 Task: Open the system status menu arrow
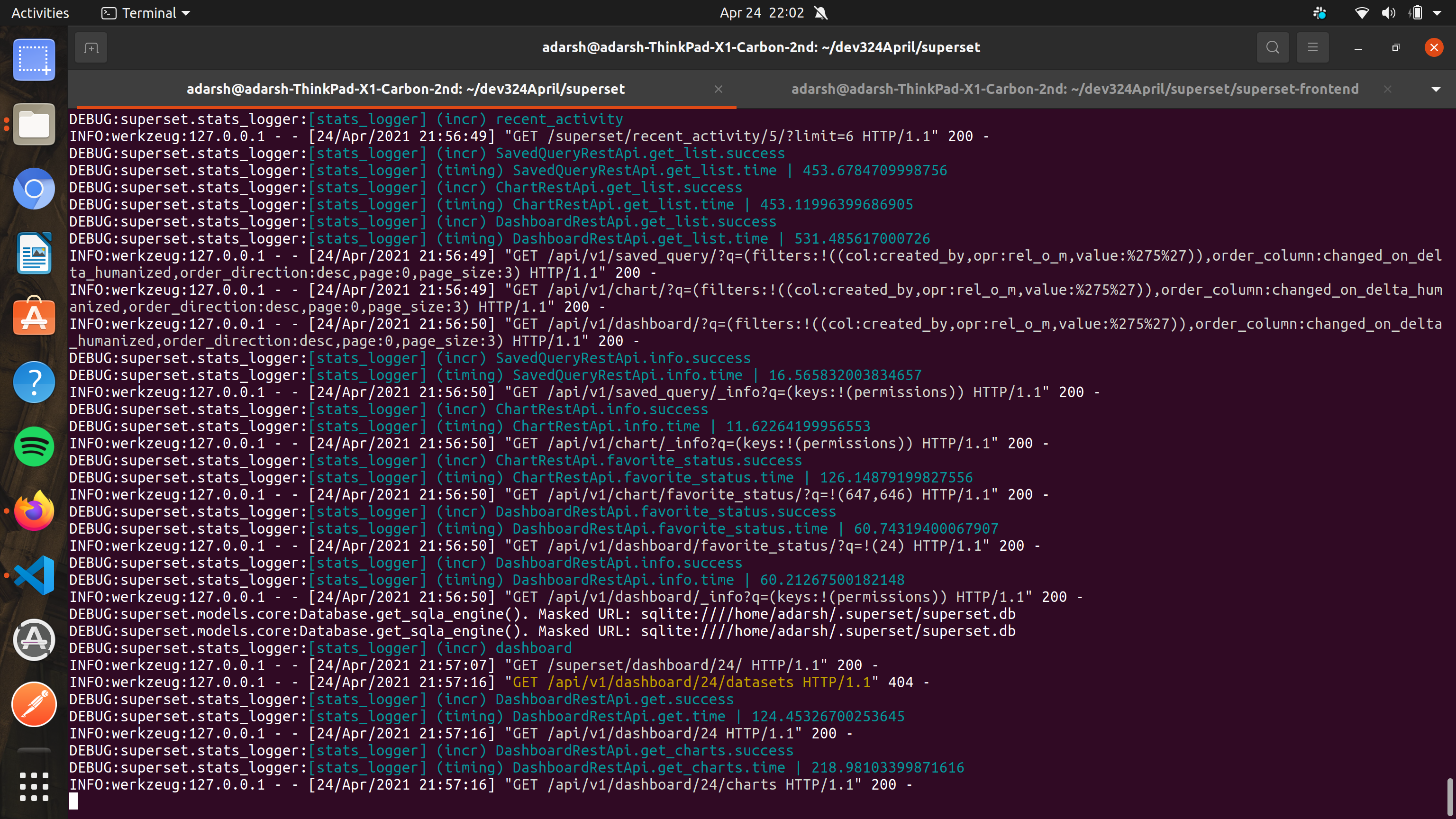pos(1438,13)
